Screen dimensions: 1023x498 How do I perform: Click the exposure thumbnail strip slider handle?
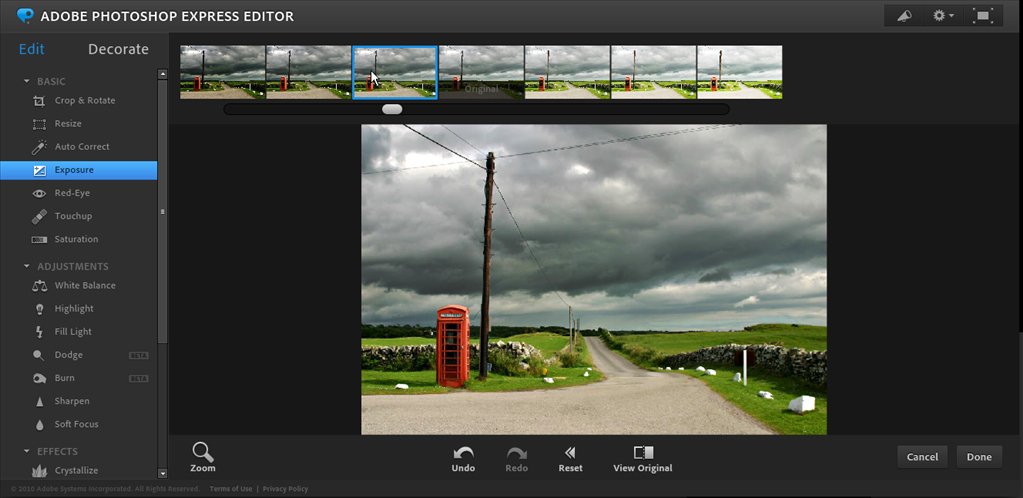pos(392,109)
